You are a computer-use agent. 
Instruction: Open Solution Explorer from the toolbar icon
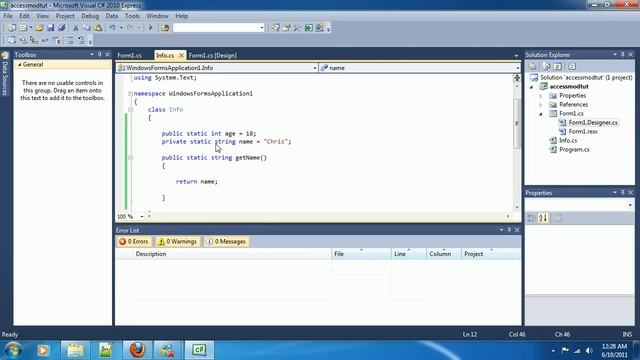276,28
